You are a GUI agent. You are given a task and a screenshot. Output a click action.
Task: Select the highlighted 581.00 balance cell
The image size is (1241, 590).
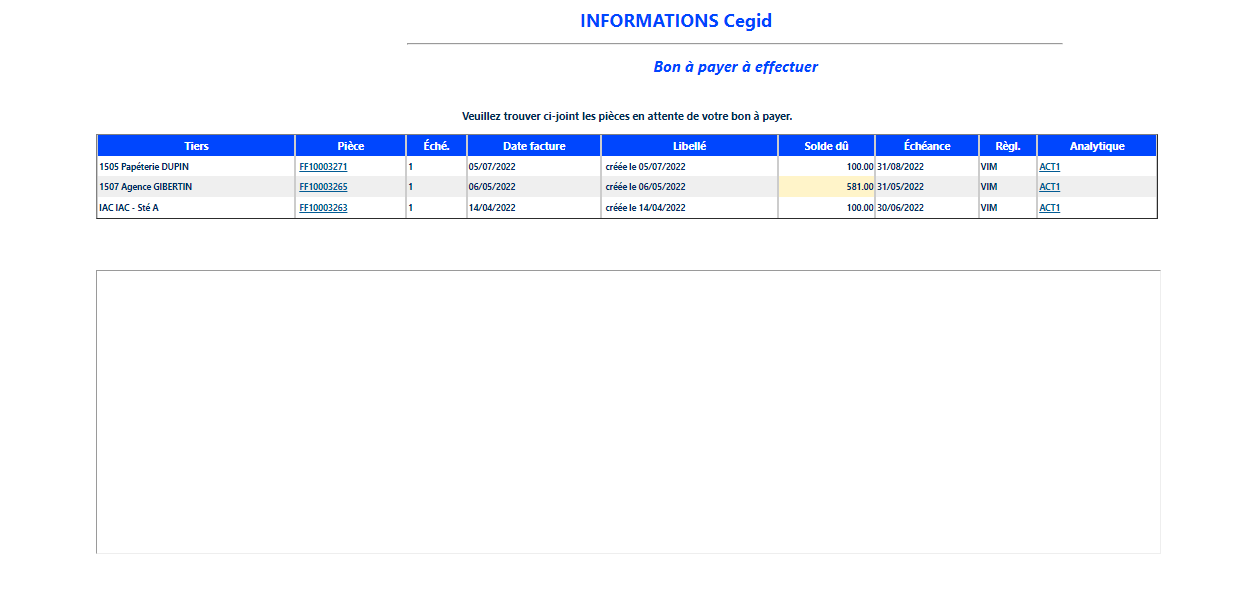(827, 187)
